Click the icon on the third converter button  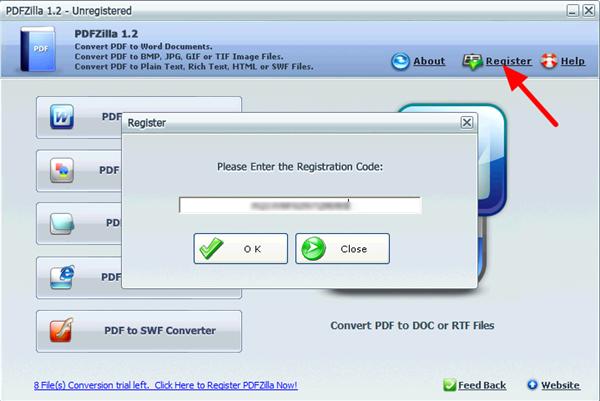tap(62, 224)
